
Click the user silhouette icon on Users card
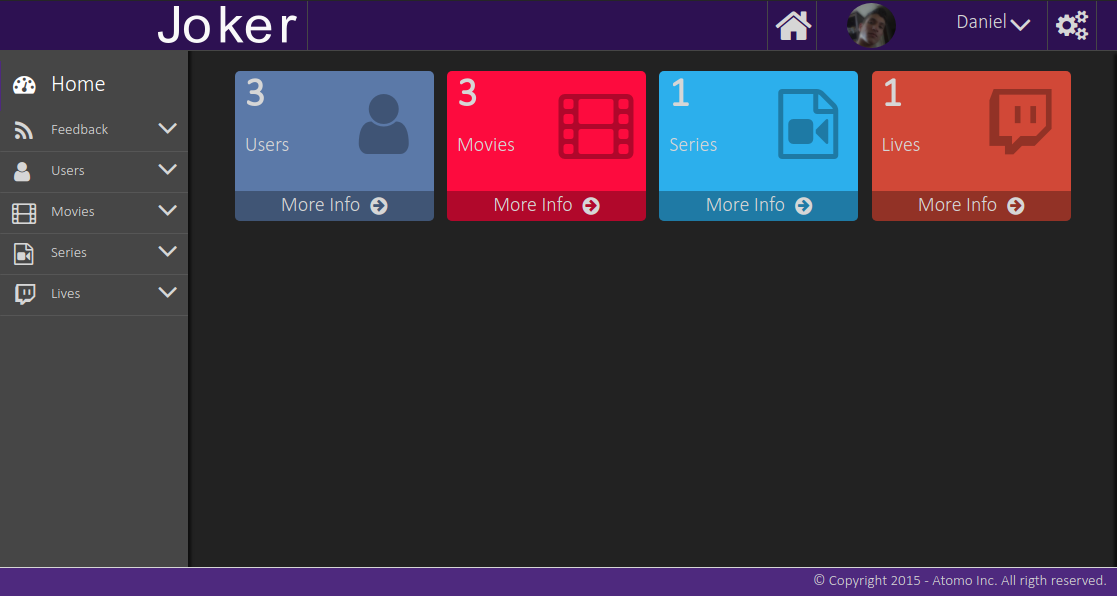pos(383,125)
